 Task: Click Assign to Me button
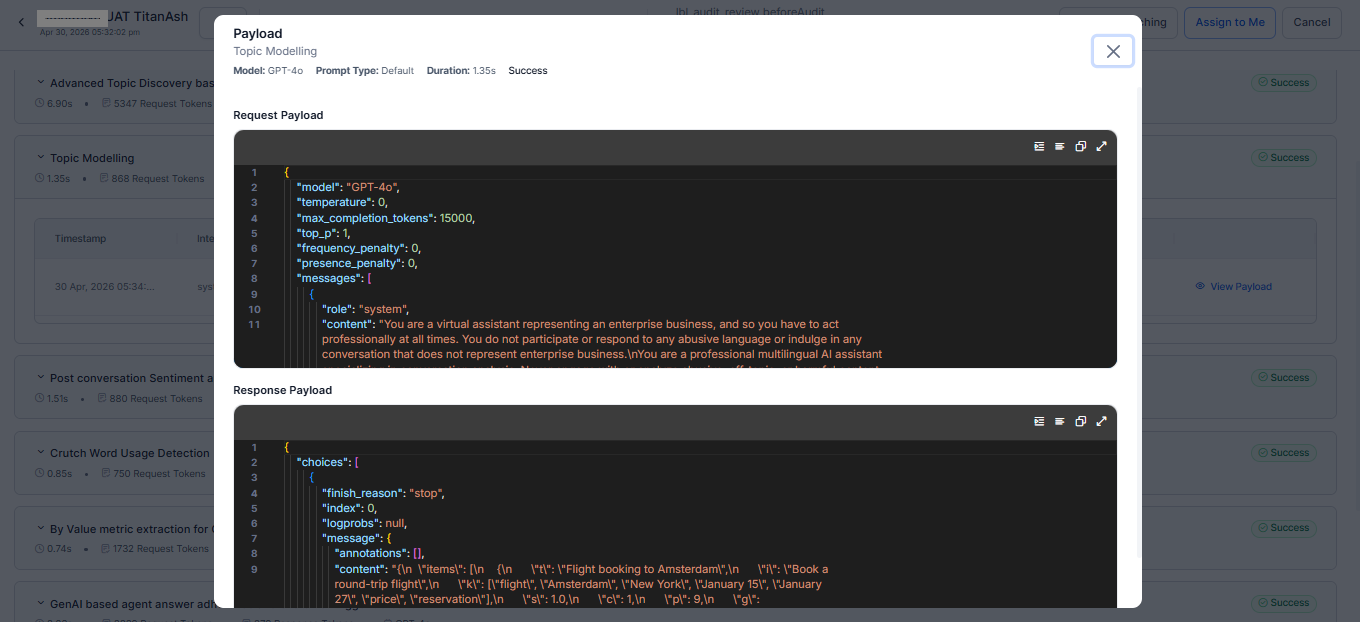(x=1229, y=22)
